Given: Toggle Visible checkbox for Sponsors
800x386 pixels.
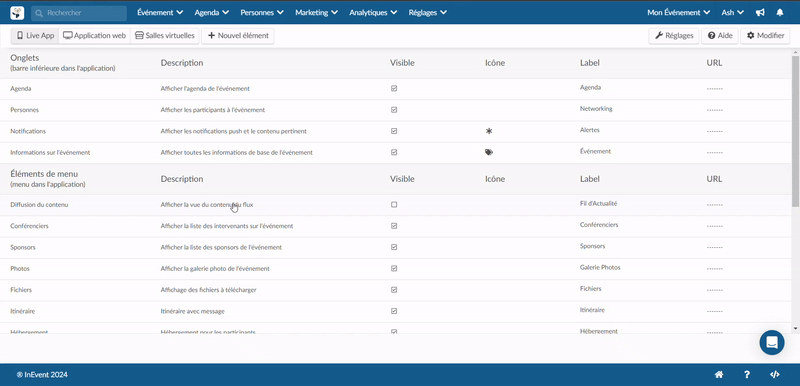Looking at the screenshot, I should (x=394, y=247).
